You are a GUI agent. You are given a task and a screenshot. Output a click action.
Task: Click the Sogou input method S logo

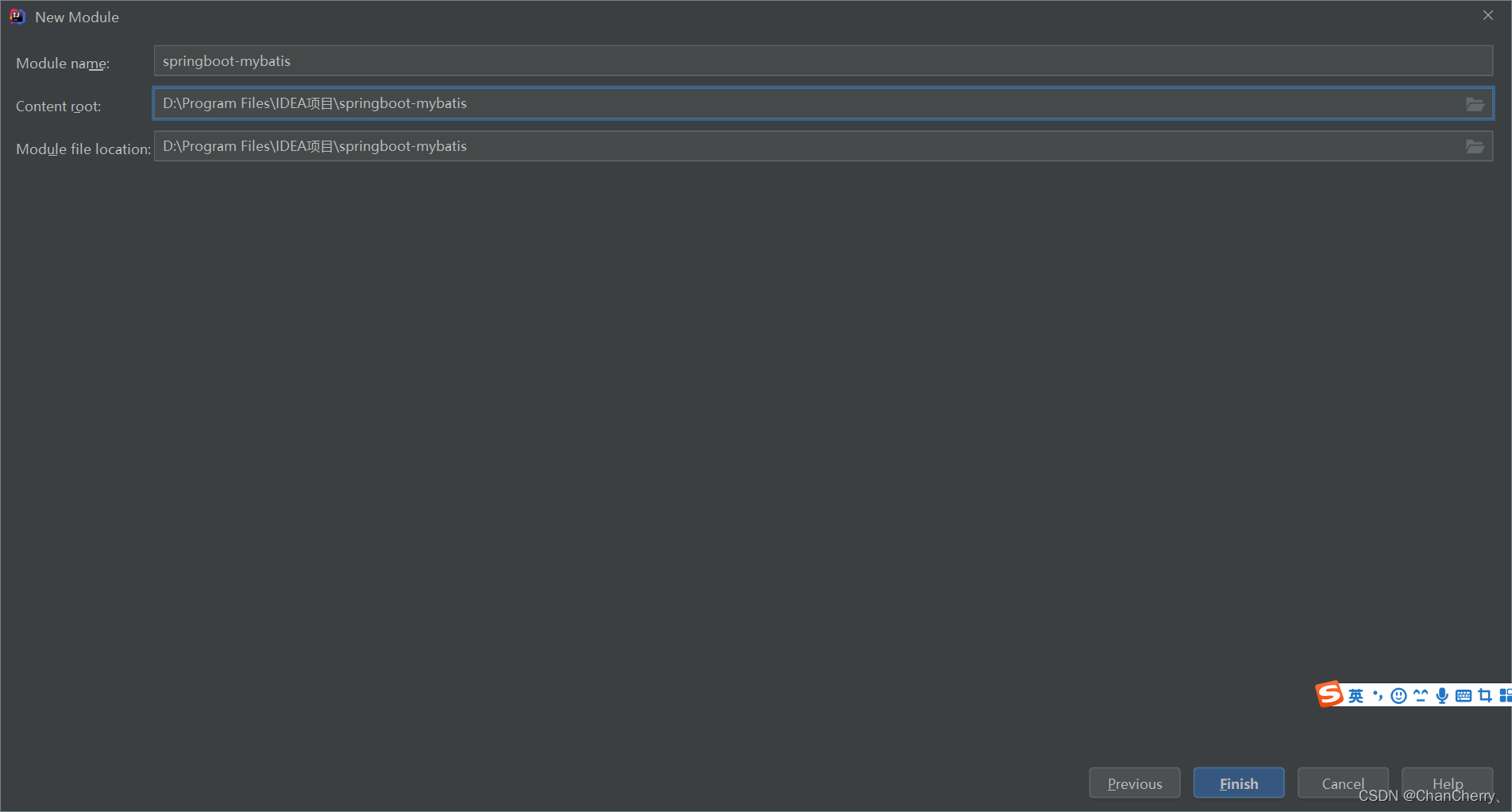(x=1329, y=694)
